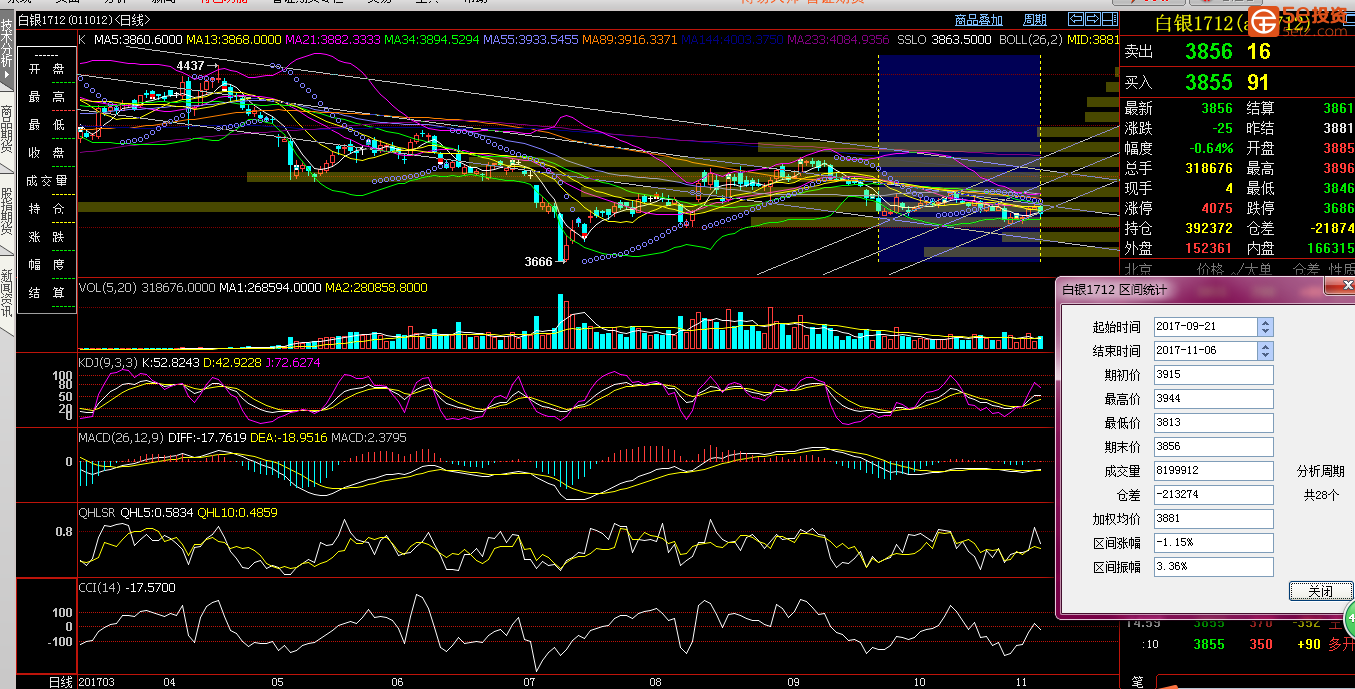Select 结算 in the field list

[47, 293]
